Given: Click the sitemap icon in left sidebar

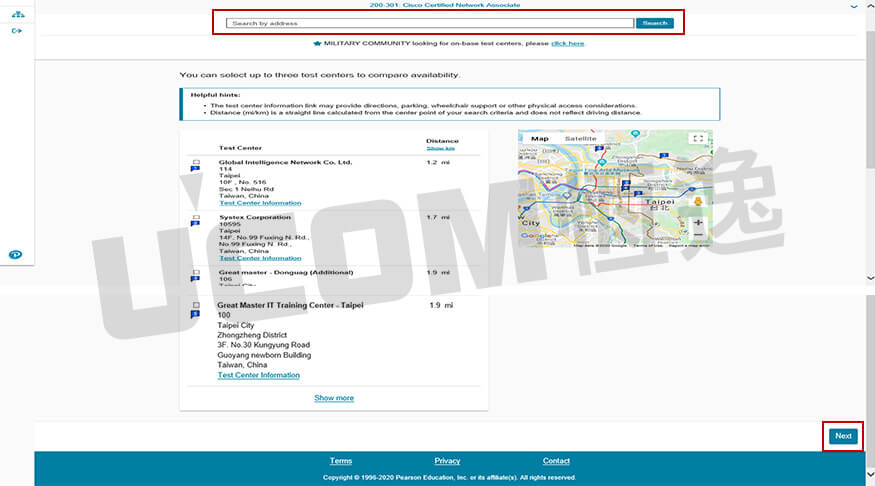Looking at the screenshot, I should pyautogui.click(x=18, y=14).
